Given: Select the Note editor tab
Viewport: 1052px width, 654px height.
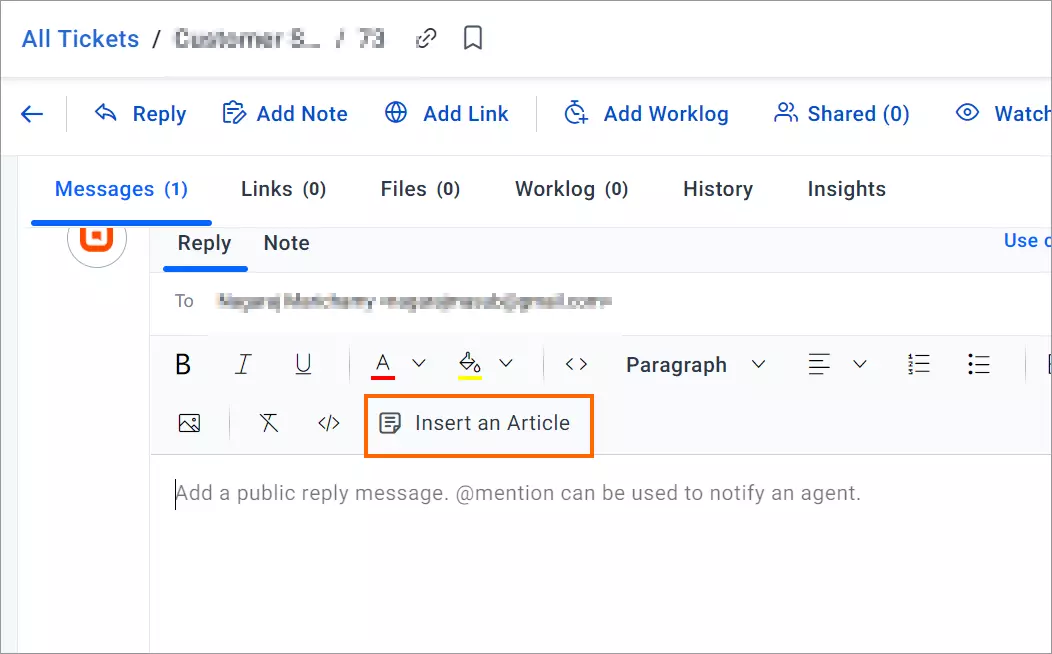Looking at the screenshot, I should 286,243.
